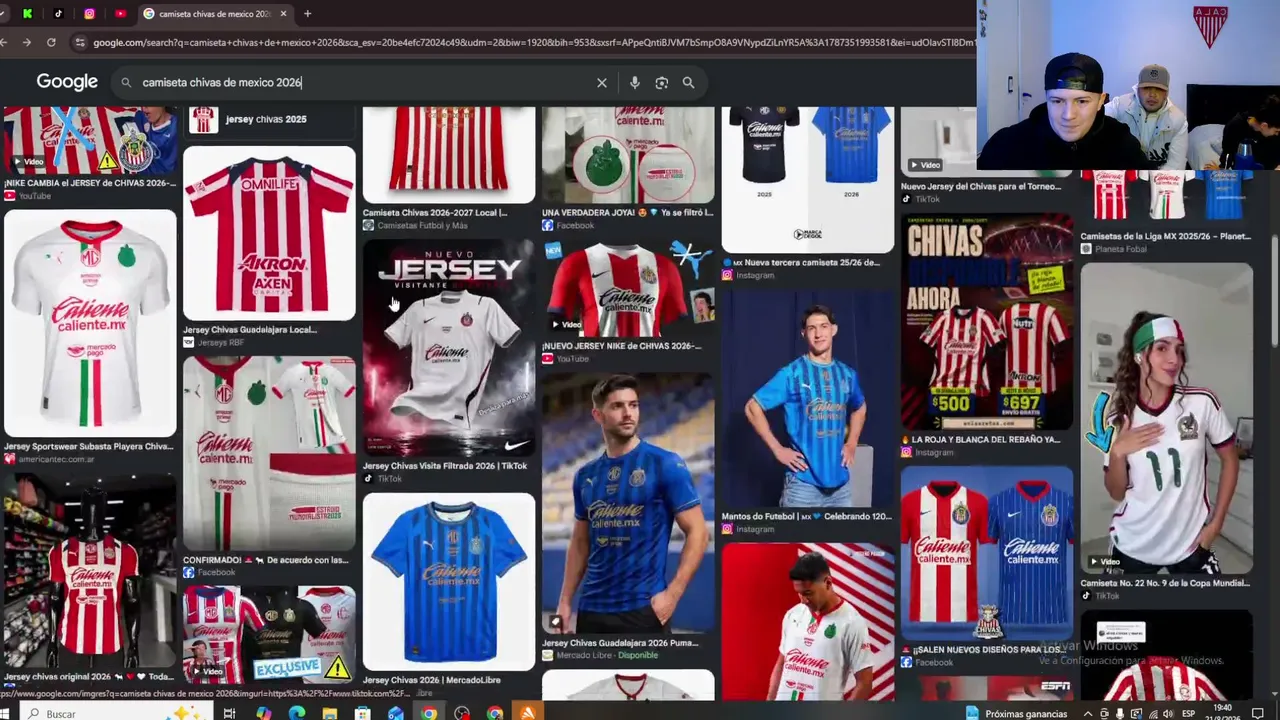This screenshot has height=720, width=1280.
Task: Launch Microsoft Edge from the taskbar
Action: [296, 713]
